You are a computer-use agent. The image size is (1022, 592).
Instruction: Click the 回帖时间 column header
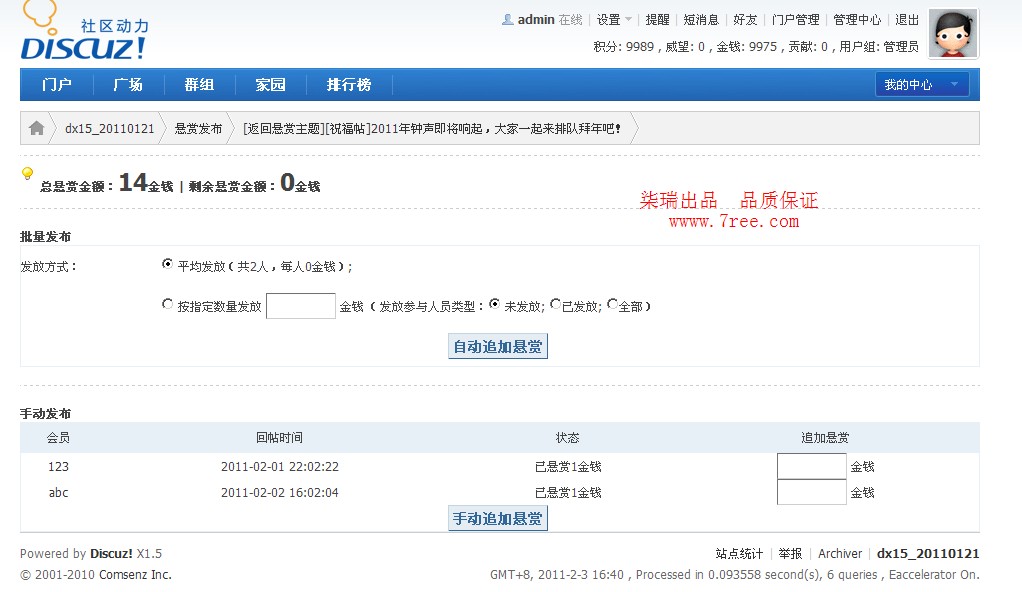[x=279, y=437]
